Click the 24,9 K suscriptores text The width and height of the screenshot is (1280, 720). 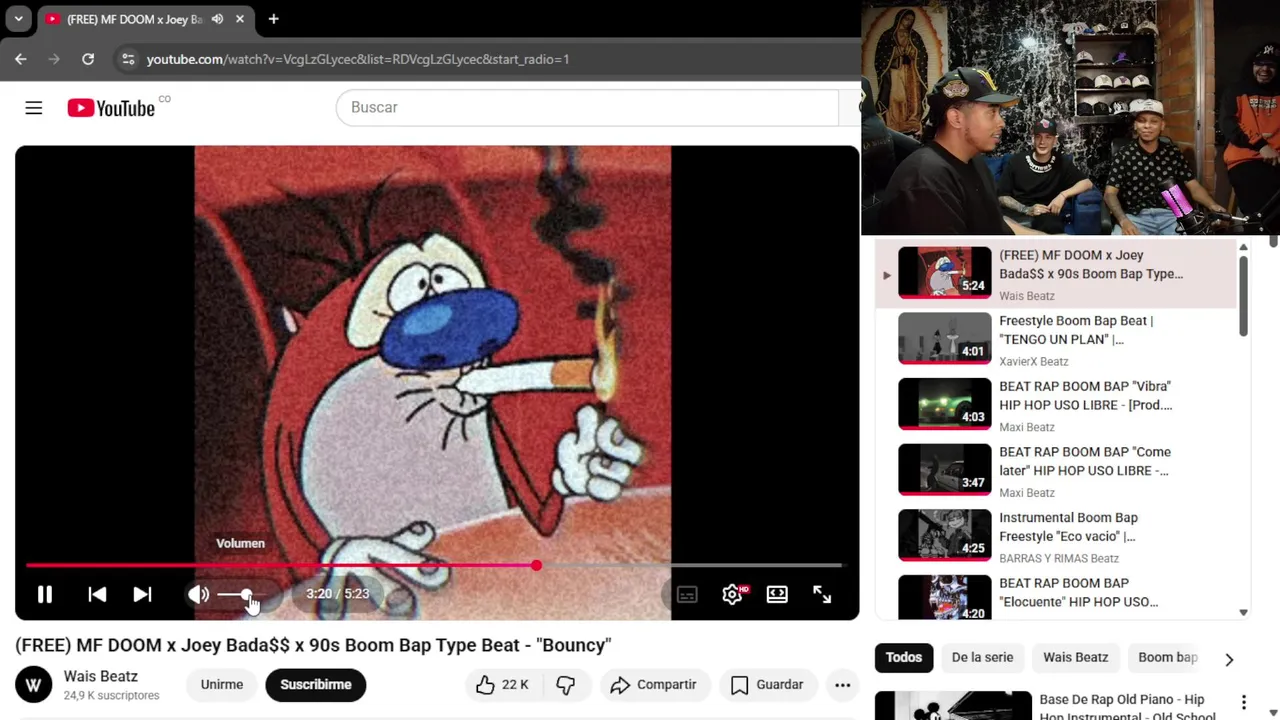click(x=111, y=695)
